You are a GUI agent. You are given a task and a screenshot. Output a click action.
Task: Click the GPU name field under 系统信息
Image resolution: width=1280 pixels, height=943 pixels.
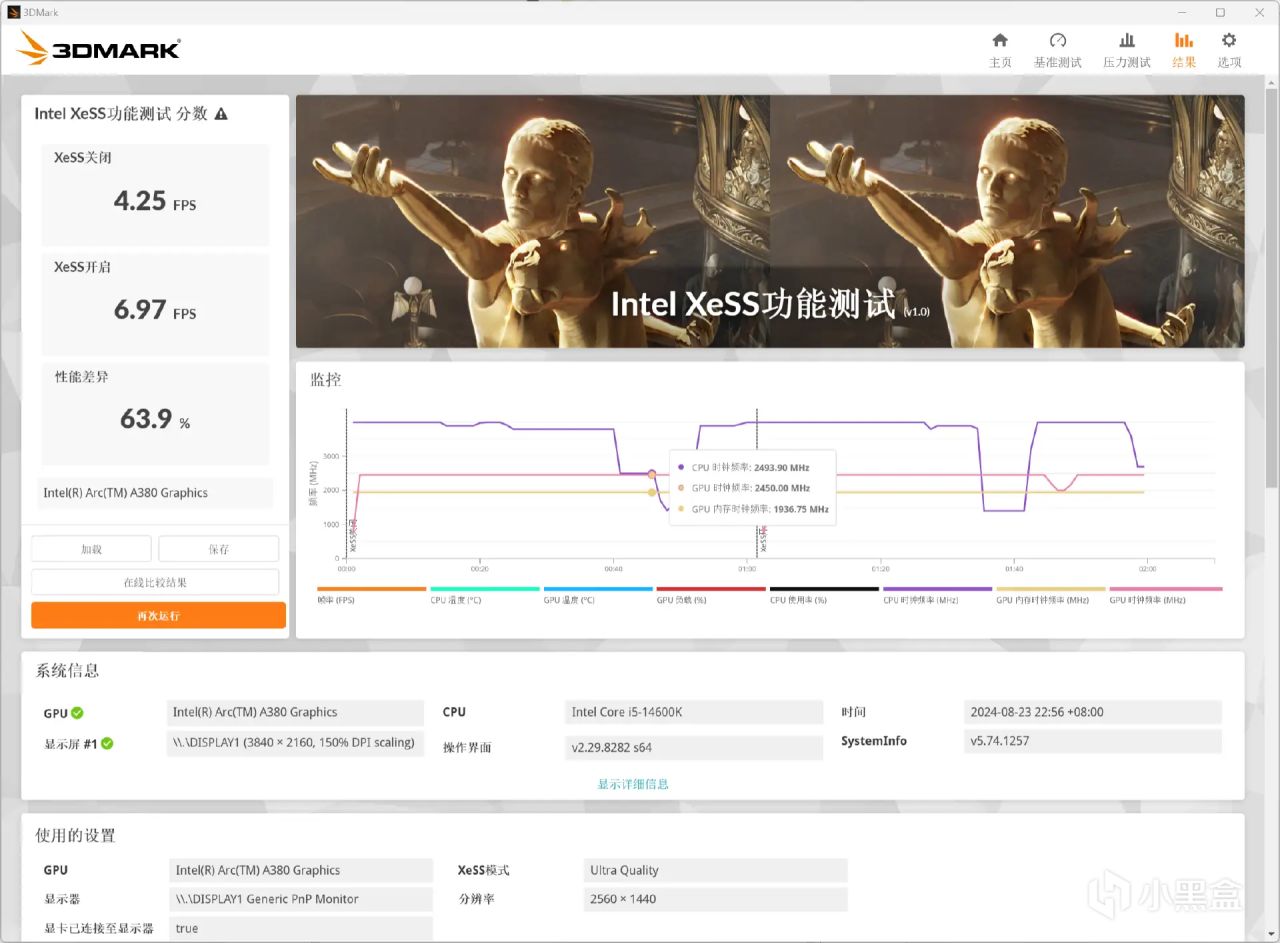click(295, 713)
